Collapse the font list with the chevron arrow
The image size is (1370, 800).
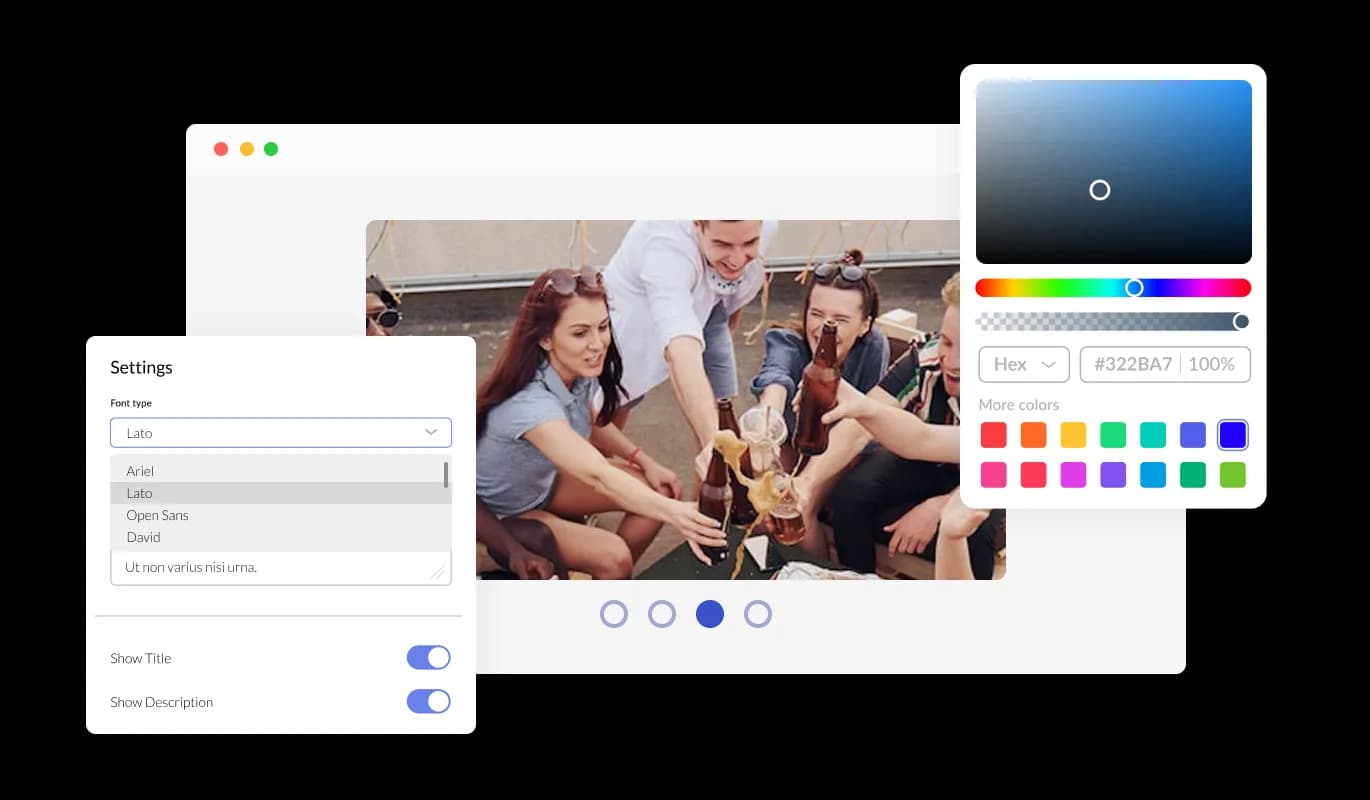(431, 432)
